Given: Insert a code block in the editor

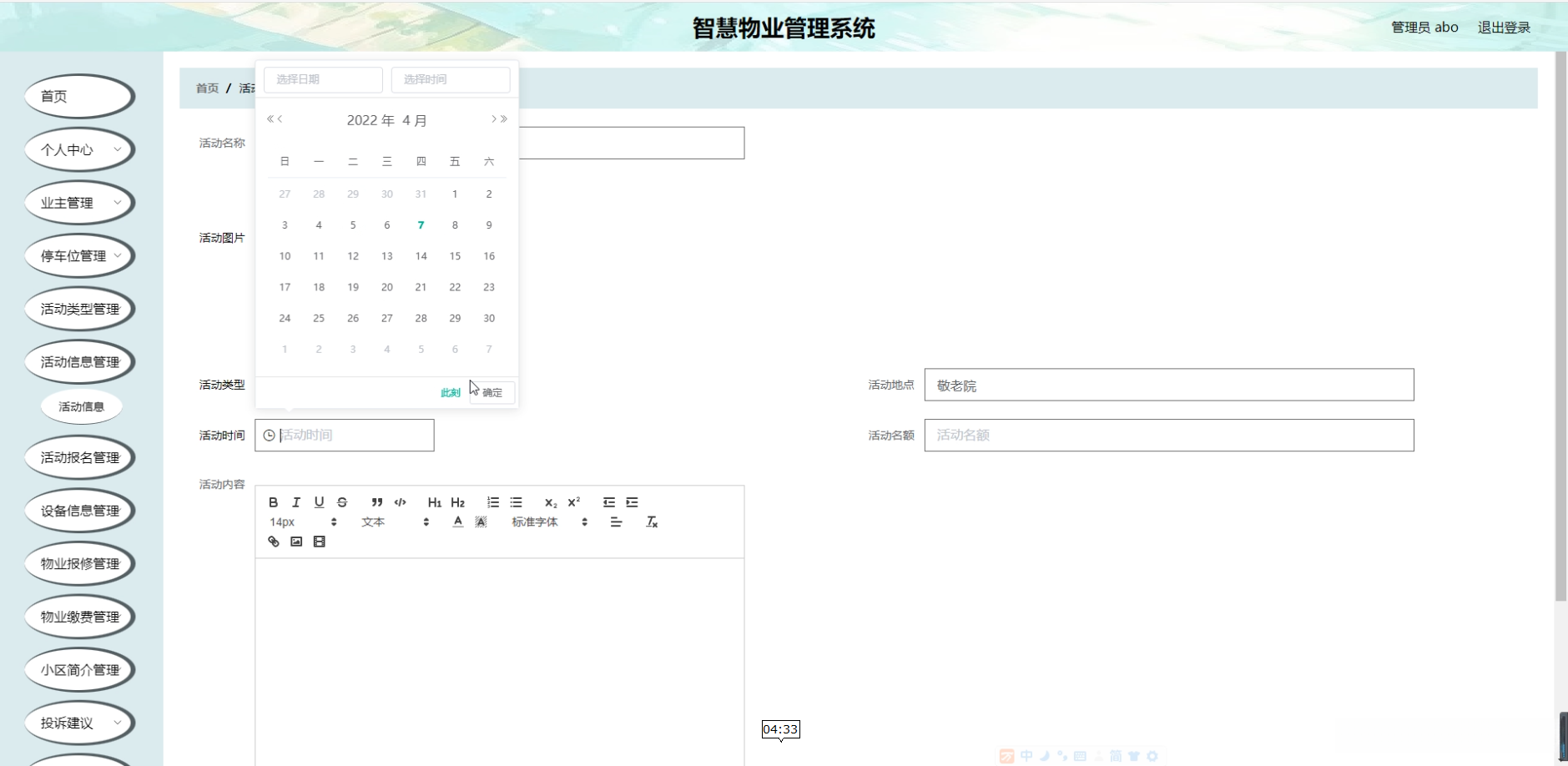Looking at the screenshot, I should [x=401, y=502].
